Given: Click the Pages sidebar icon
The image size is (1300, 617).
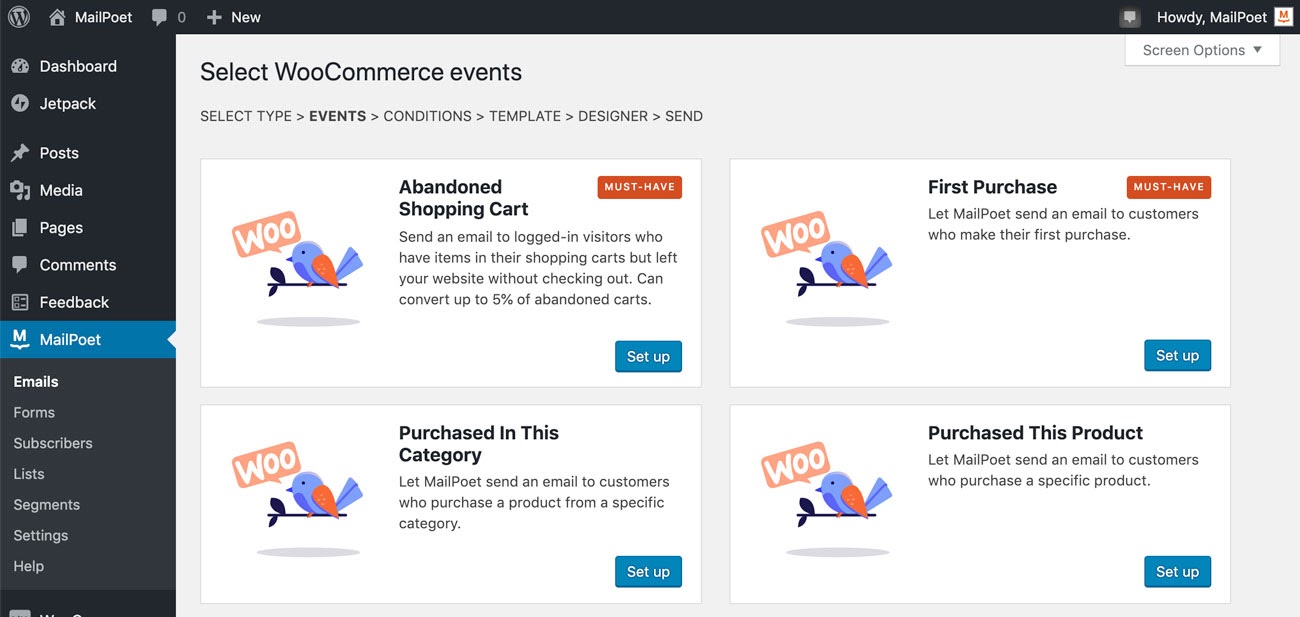Looking at the screenshot, I should (x=20, y=228).
